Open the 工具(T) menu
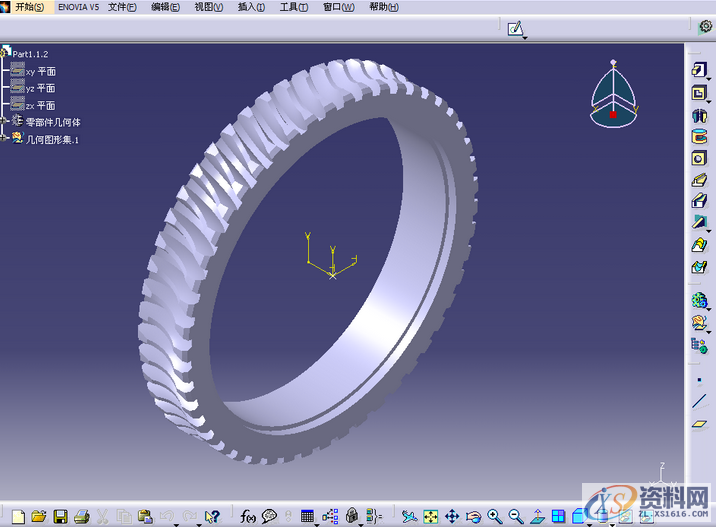The height and width of the screenshot is (527, 716). click(x=294, y=7)
